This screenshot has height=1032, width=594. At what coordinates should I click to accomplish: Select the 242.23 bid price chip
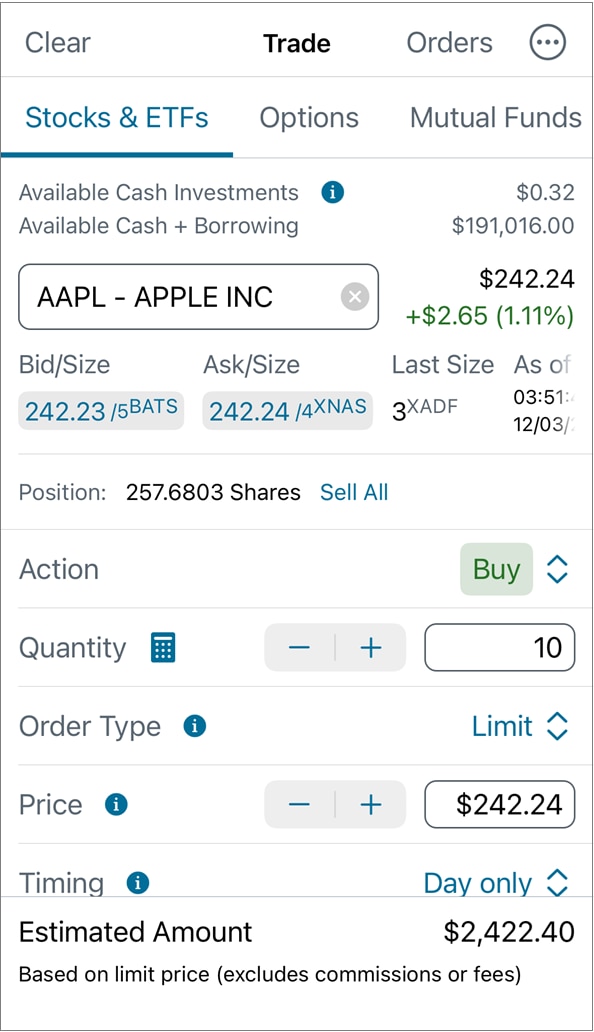click(101, 411)
